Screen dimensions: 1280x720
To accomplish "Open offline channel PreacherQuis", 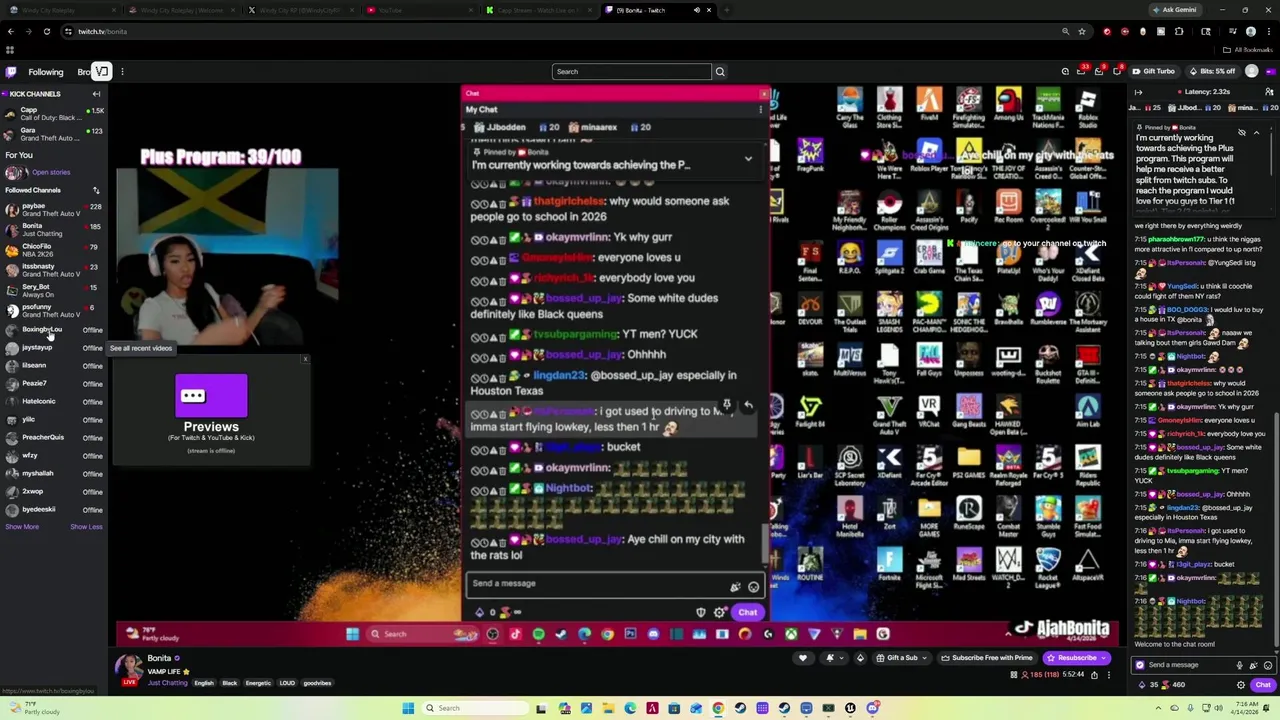I will (54, 437).
